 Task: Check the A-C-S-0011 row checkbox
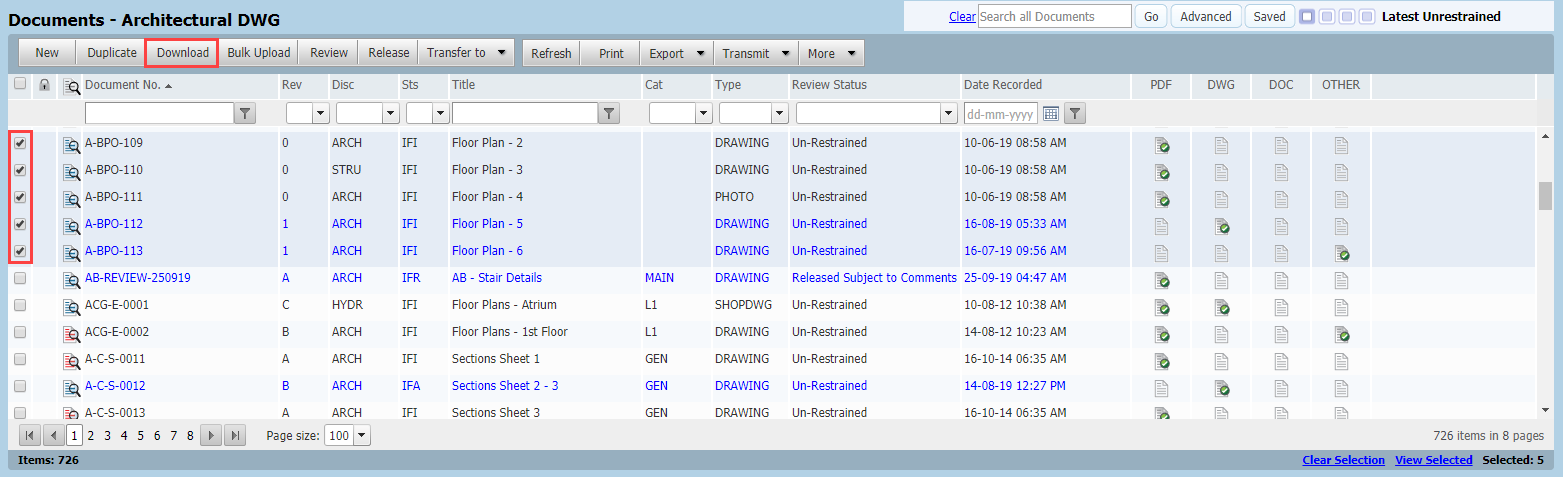pyautogui.click(x=20, y=359)
